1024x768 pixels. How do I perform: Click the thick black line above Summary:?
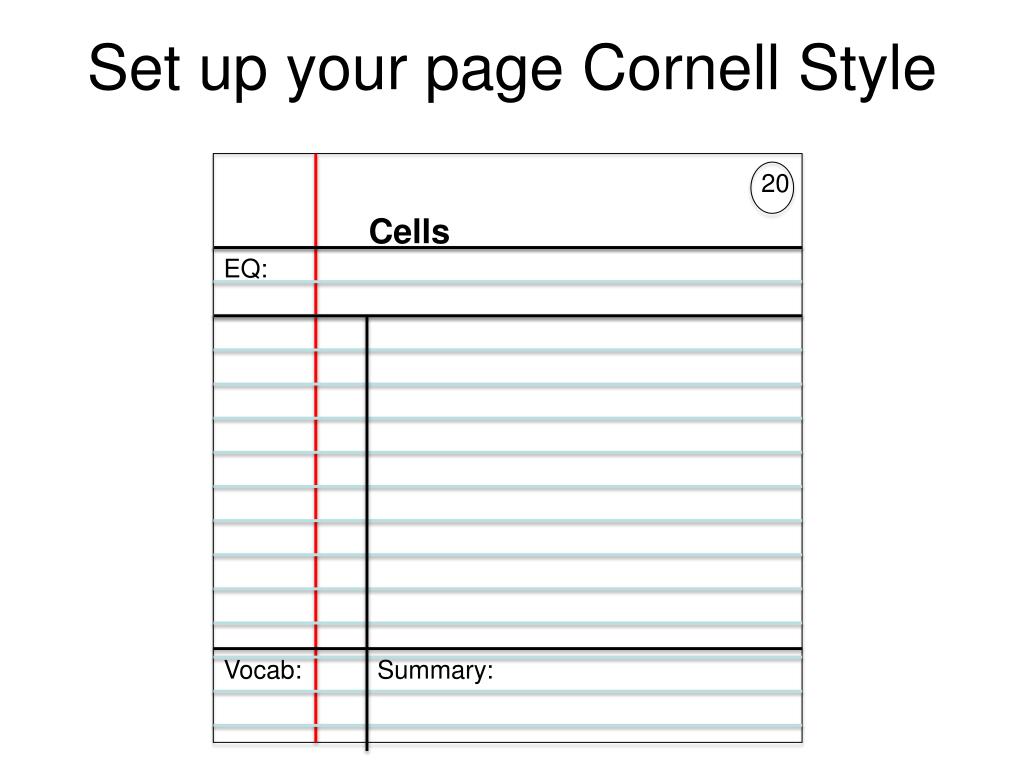507,648
